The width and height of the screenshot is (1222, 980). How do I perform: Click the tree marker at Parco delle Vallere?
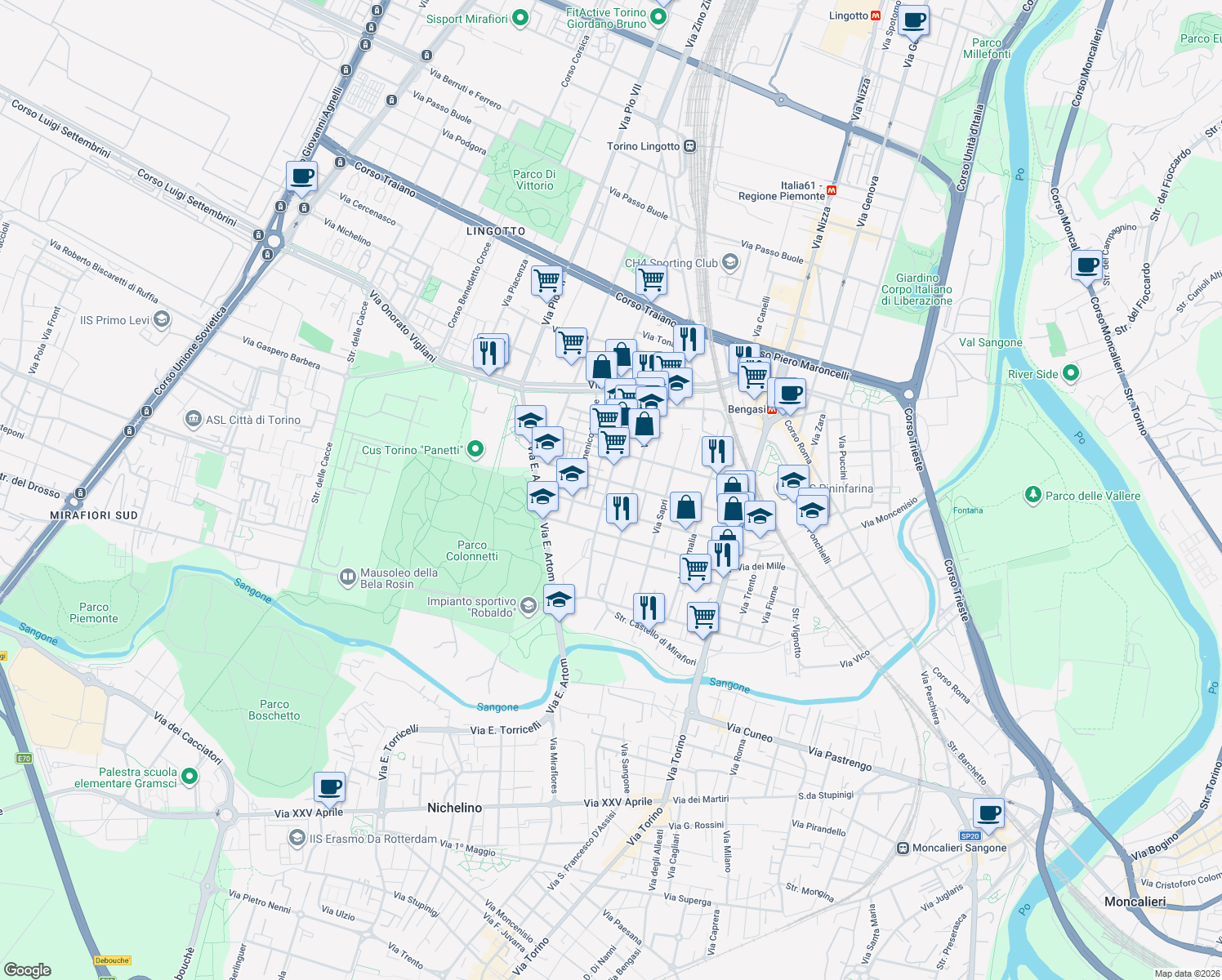(1032, 495)
